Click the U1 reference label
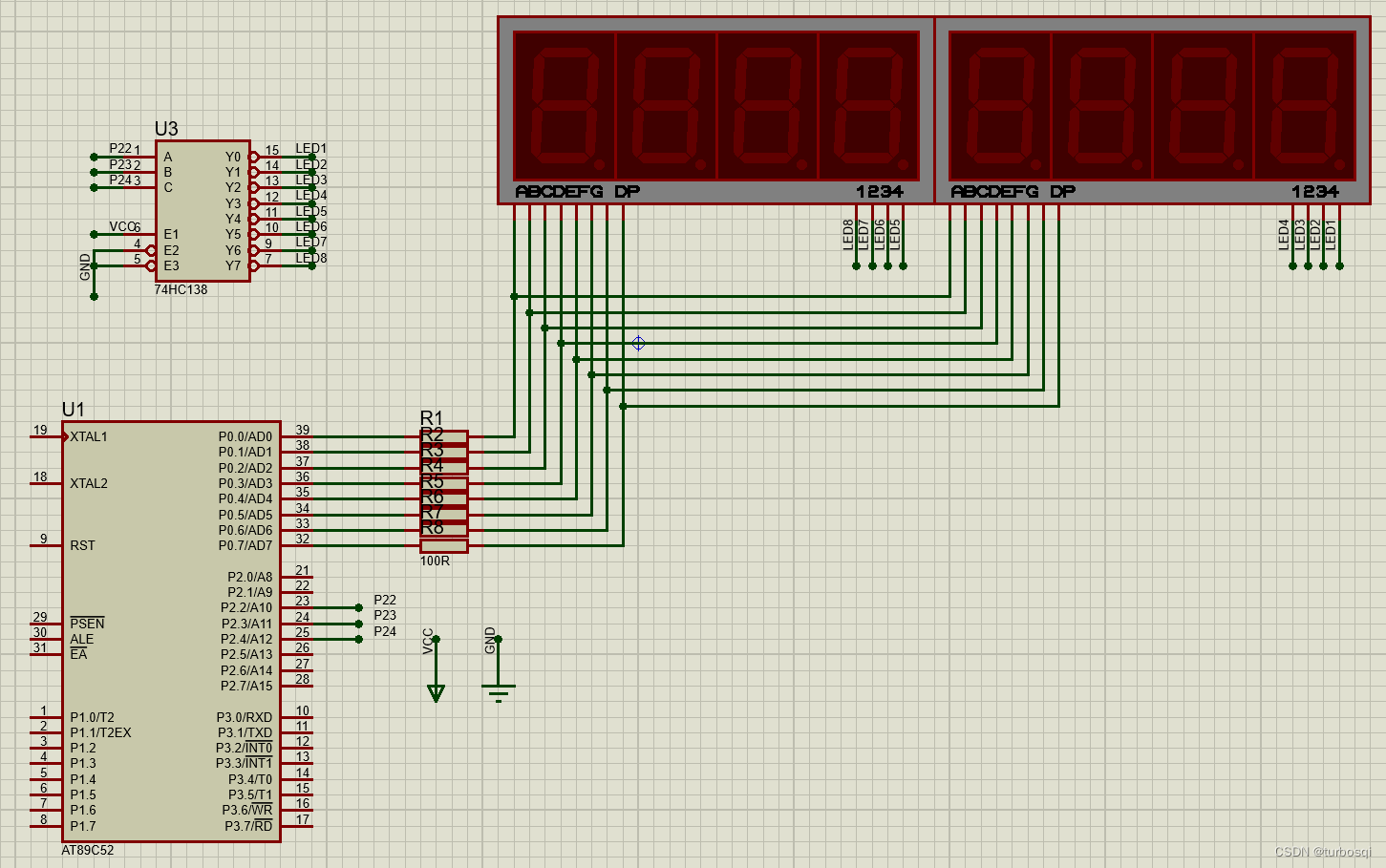This screenshot has height=868, width=1386. [74, 410]
